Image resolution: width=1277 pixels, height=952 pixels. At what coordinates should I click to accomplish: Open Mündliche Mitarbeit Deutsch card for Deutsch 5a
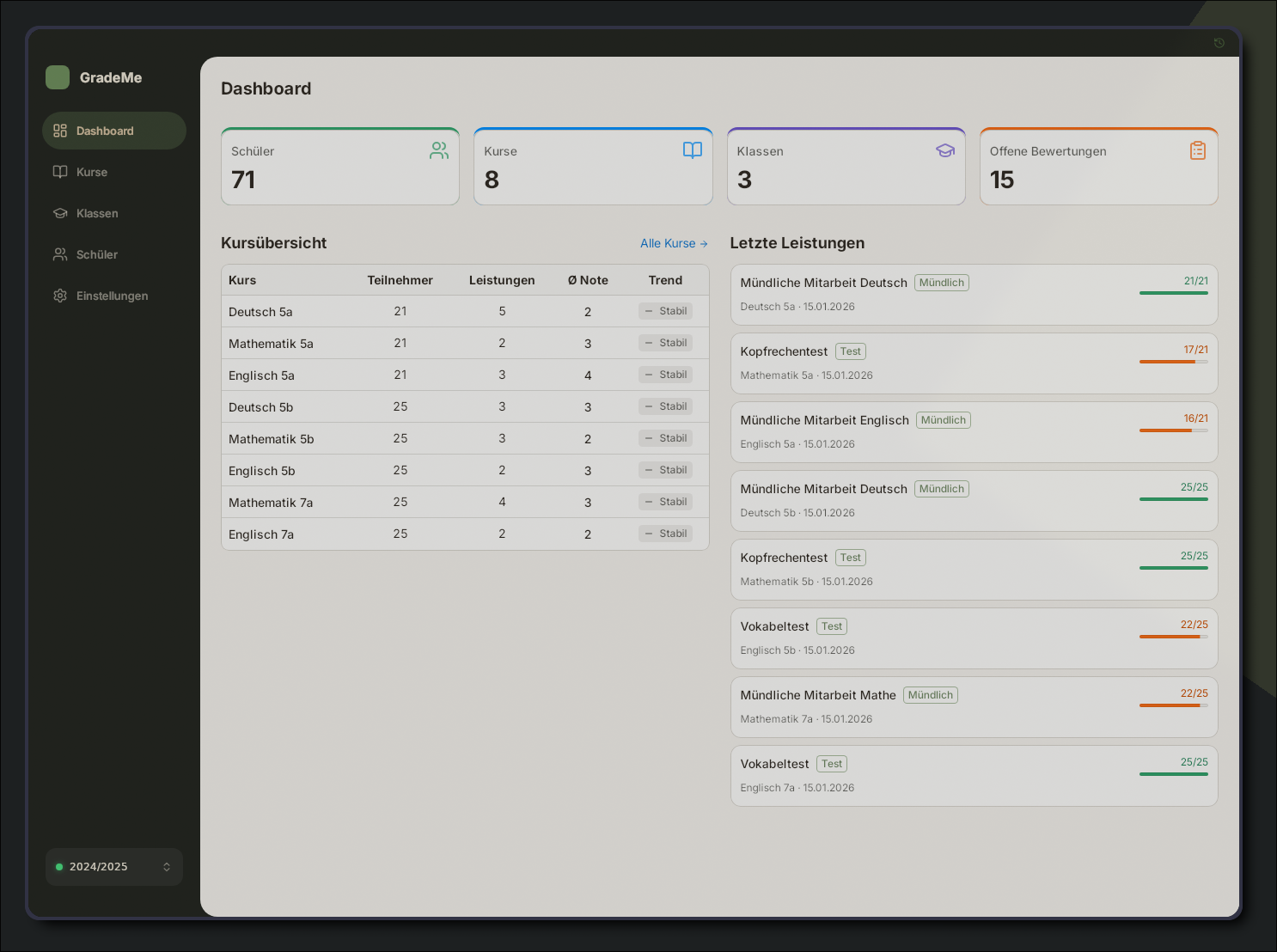click(975, 295)
